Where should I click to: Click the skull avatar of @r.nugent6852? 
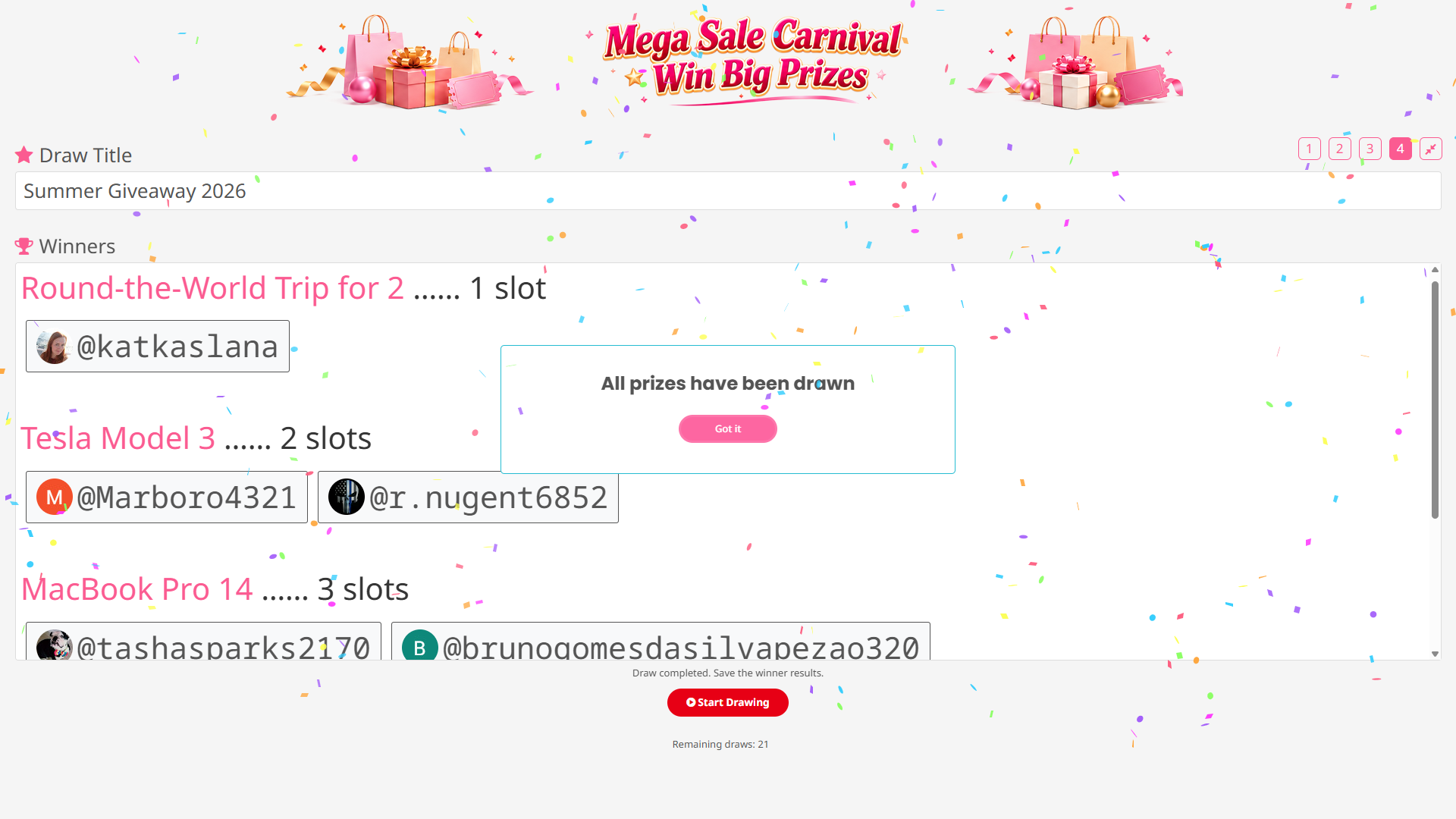point(347,497)
